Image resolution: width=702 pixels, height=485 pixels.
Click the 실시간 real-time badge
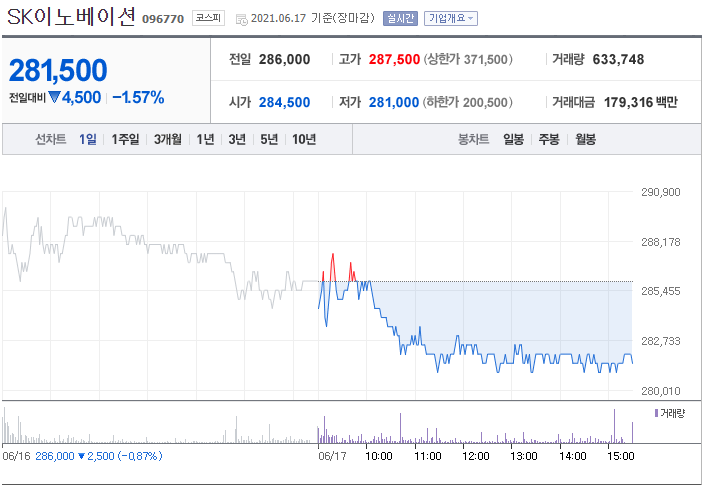pos(400,18)
